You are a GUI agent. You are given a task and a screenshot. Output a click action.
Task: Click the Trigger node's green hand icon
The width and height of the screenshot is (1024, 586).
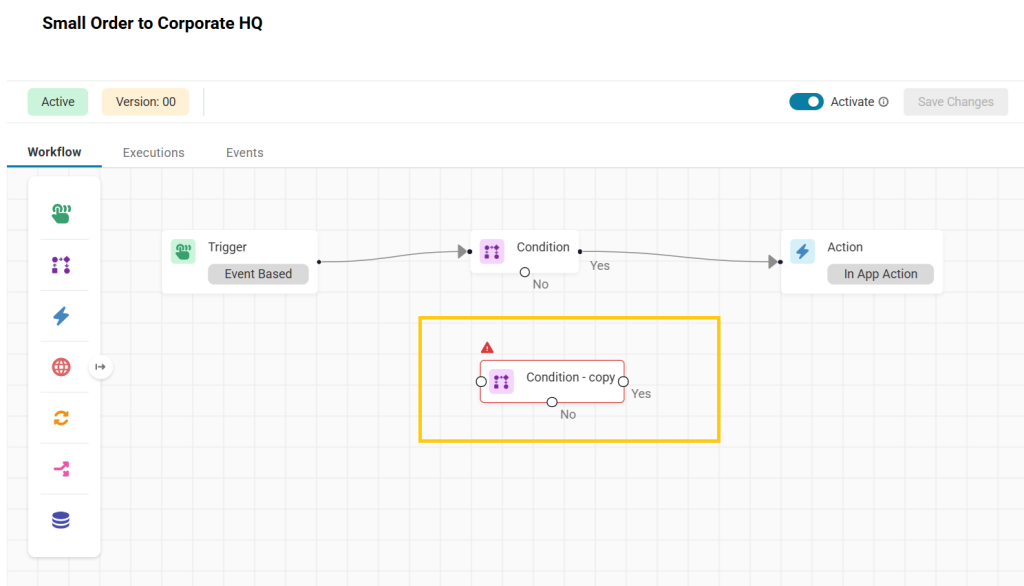coord(183,251)
